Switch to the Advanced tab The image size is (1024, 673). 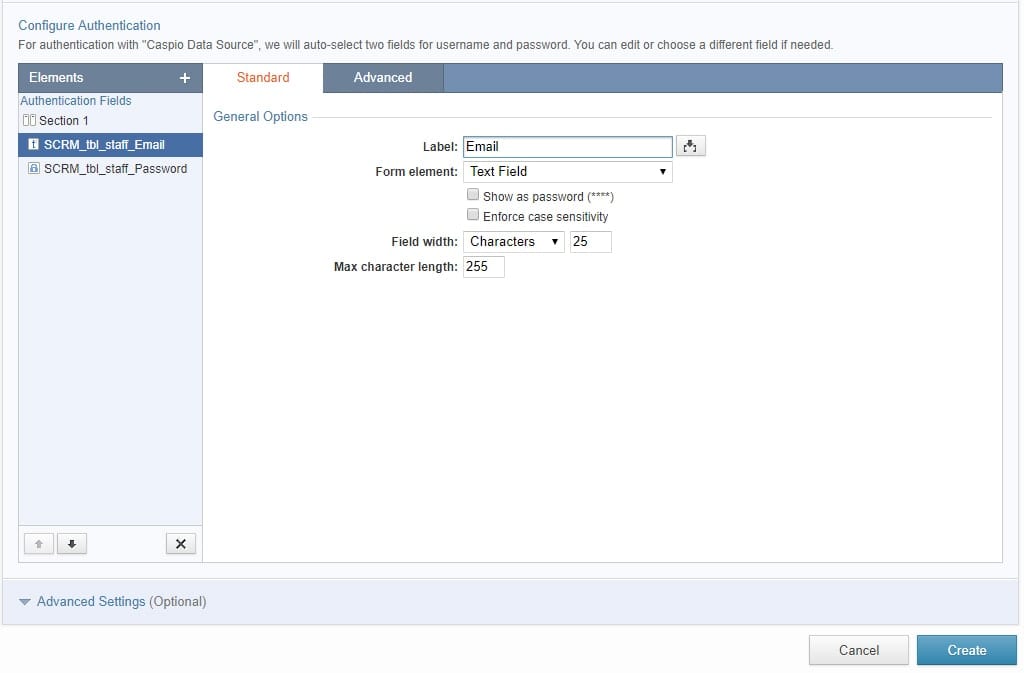click(382, 77)
